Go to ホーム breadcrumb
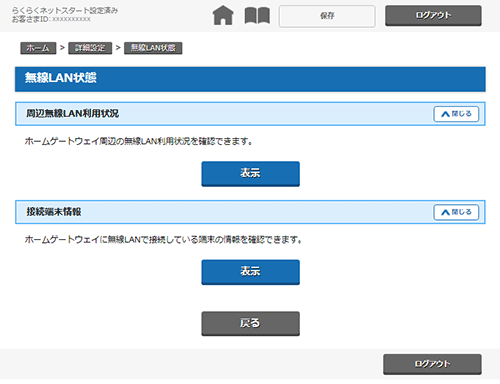This screenshot has width=500, height=384. pos(38,48)
